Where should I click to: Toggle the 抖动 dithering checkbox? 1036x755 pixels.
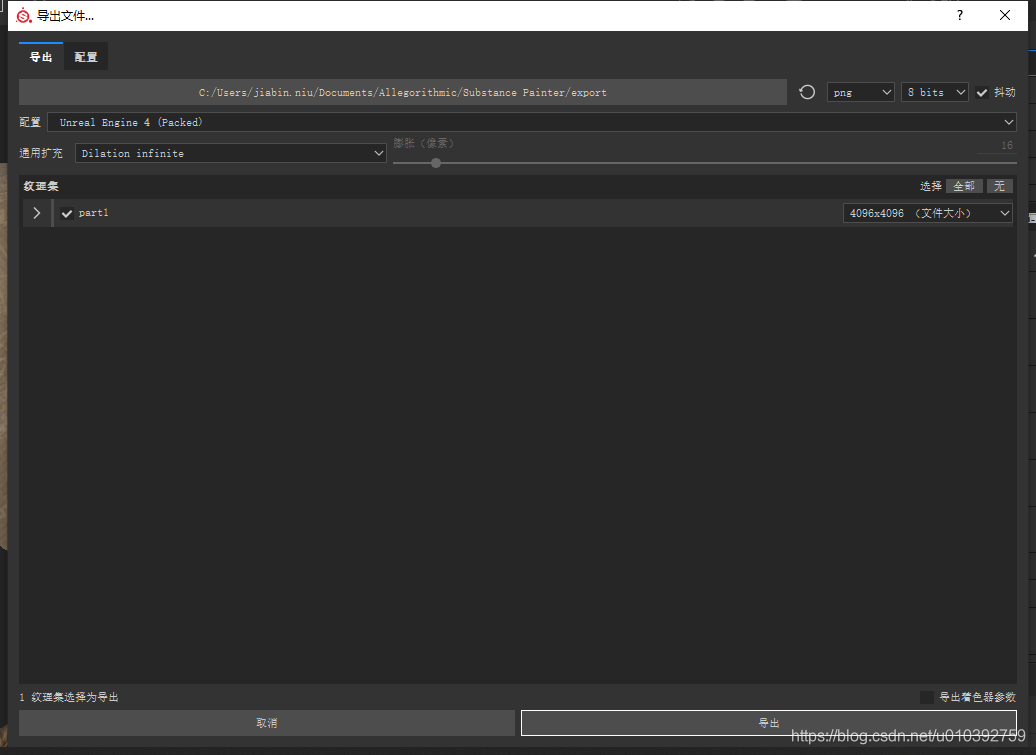pyautogui.click(x=982, y=92)
